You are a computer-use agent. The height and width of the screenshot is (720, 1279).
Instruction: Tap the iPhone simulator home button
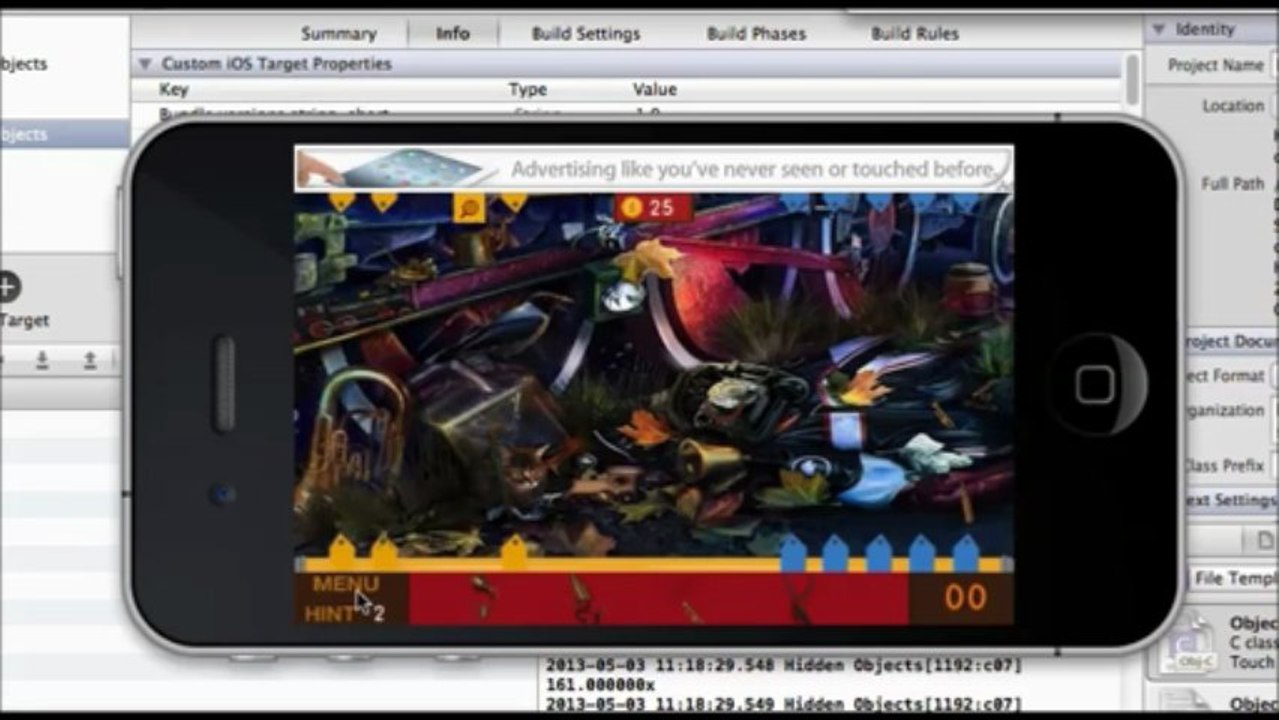pos(1095,384)
